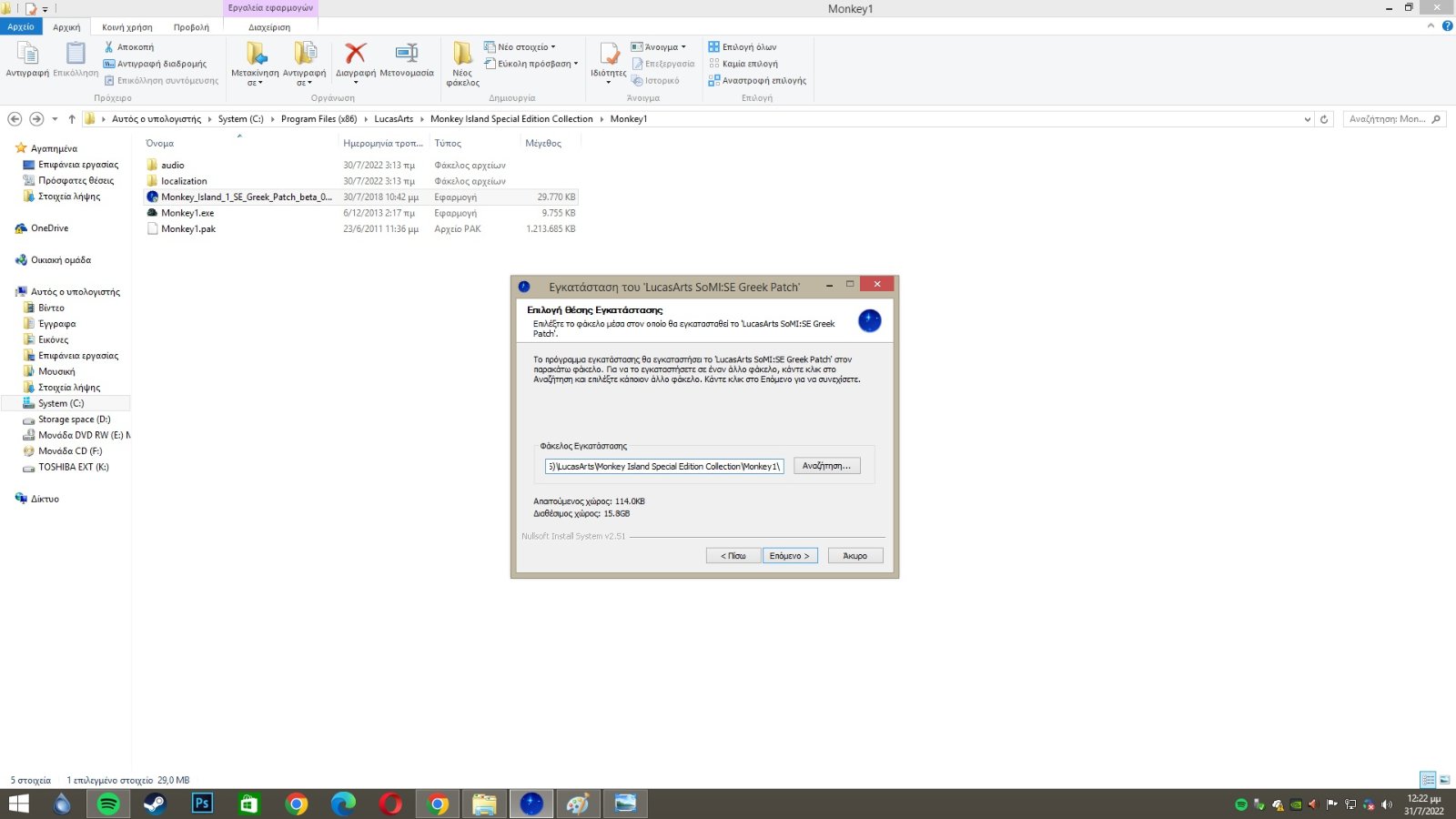Screen dimensions: 1456x819
Task: Create a Νέος φάκελος (New folder)
Action: point(462,64)
